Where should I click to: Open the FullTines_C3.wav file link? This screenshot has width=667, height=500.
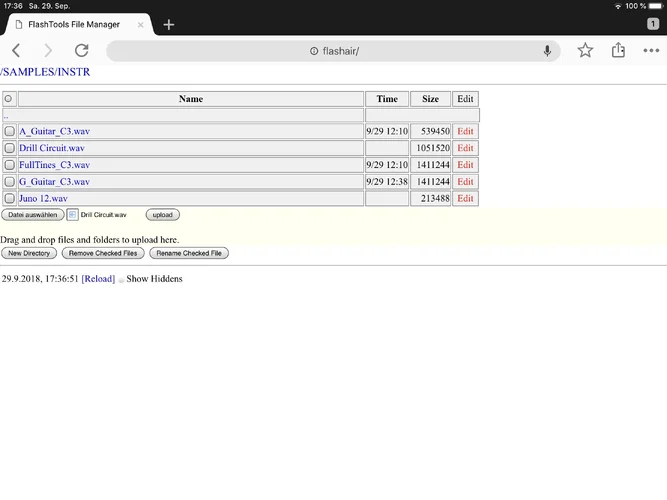point(54,165)
